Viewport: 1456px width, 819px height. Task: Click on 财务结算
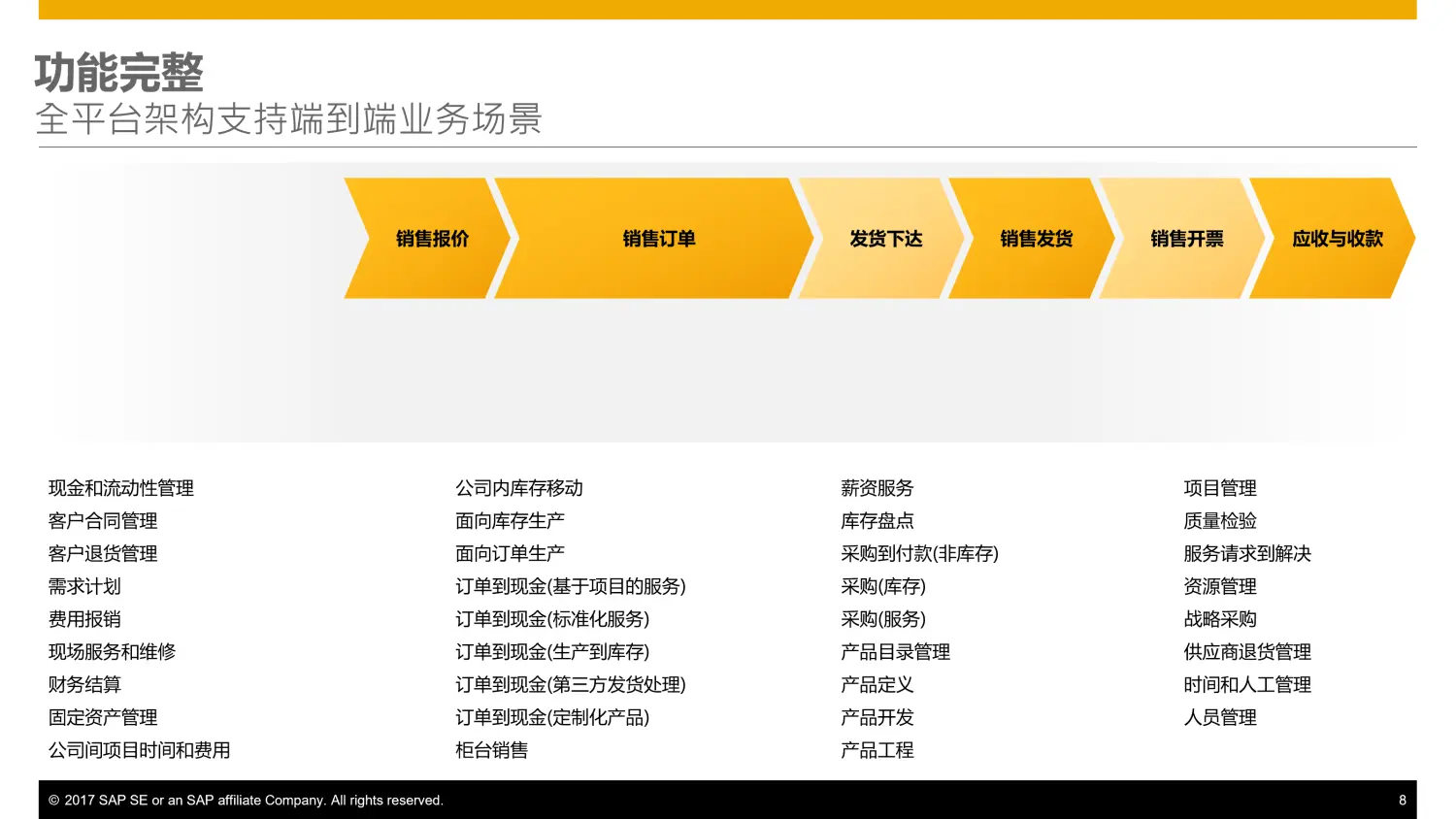click(84, 685)
